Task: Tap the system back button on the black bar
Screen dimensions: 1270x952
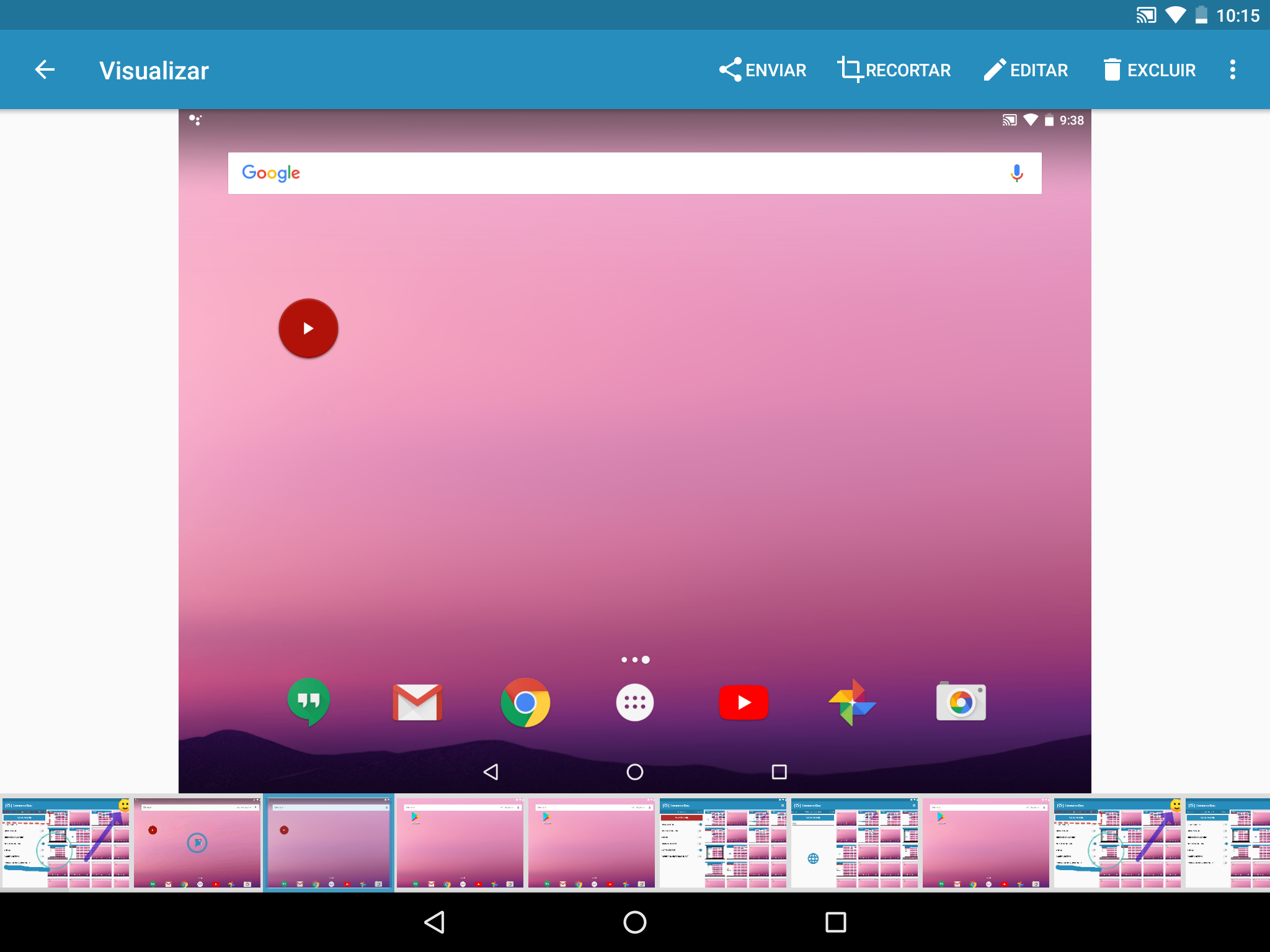Action: pyautogui.click(x=434, y=922)
